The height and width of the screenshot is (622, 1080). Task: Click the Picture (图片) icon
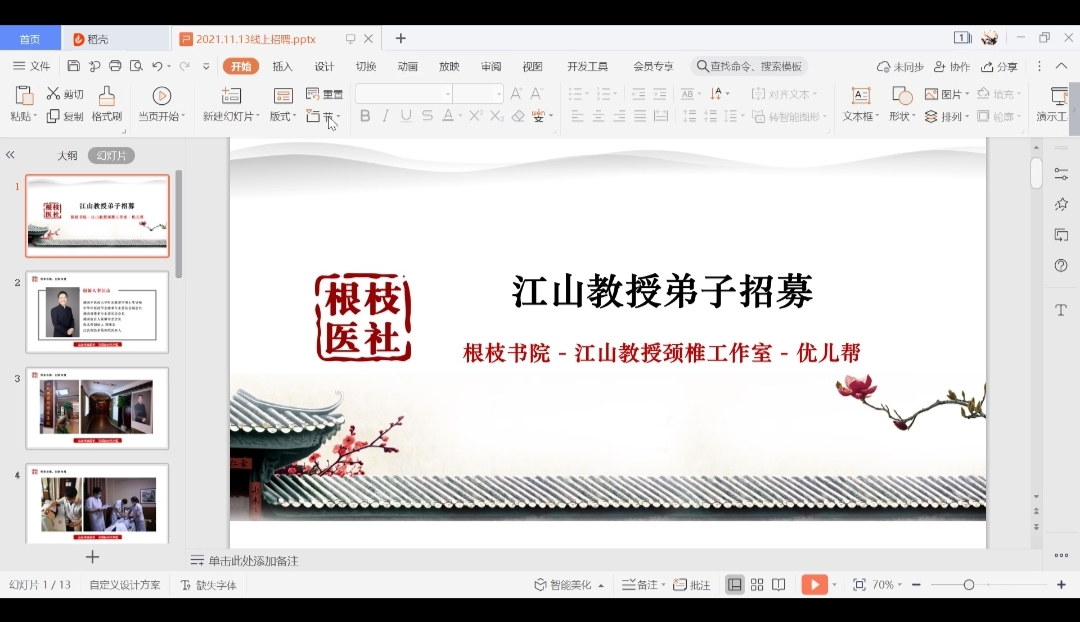point(931,94)
